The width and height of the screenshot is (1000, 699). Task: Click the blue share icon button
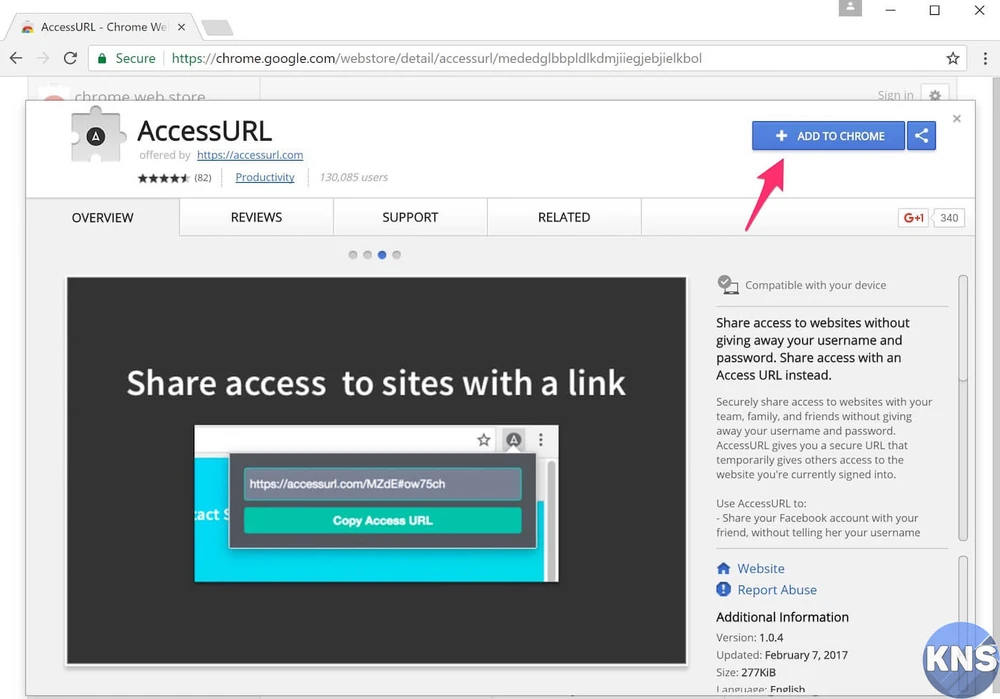(x=921, y=136)
